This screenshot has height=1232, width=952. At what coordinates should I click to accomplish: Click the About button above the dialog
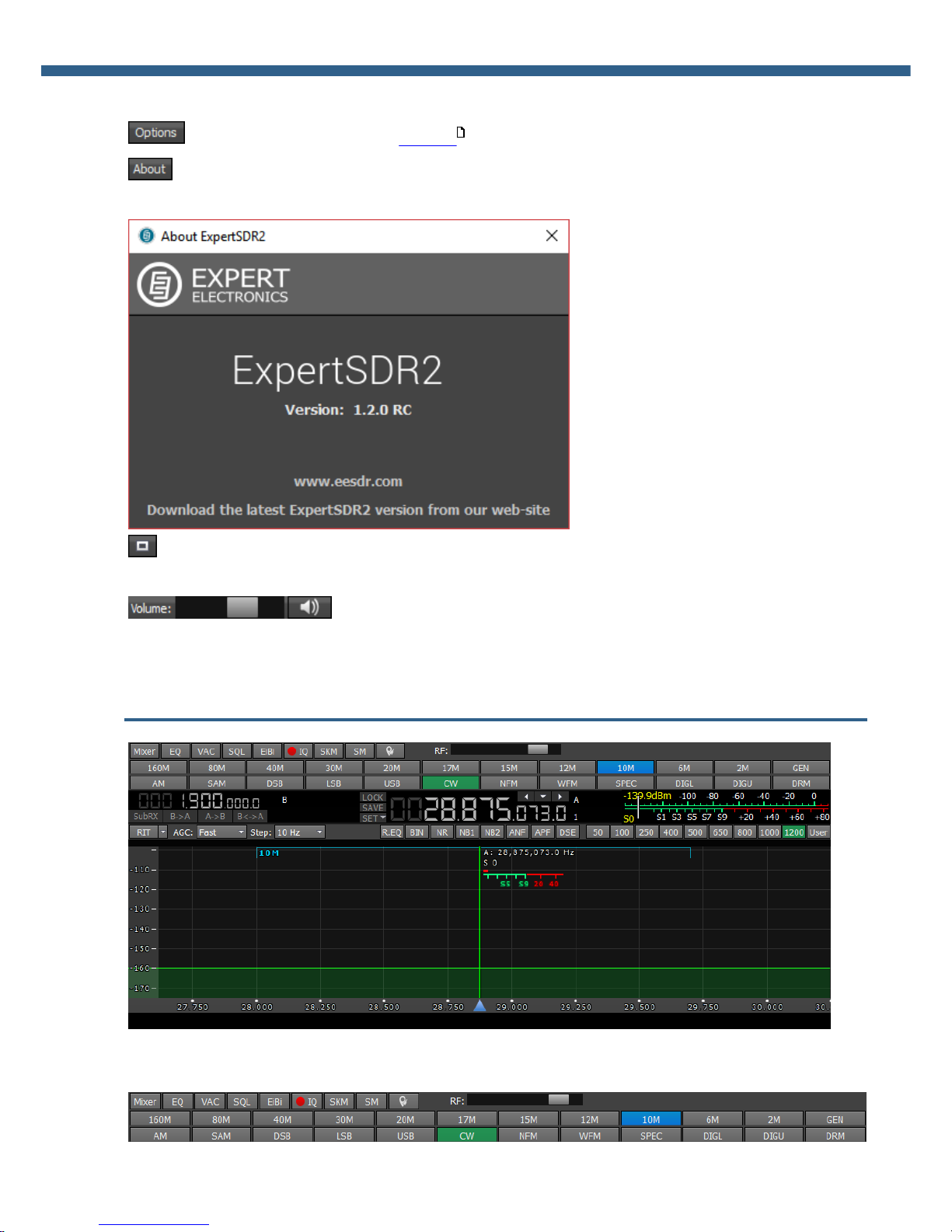[150, 169]
